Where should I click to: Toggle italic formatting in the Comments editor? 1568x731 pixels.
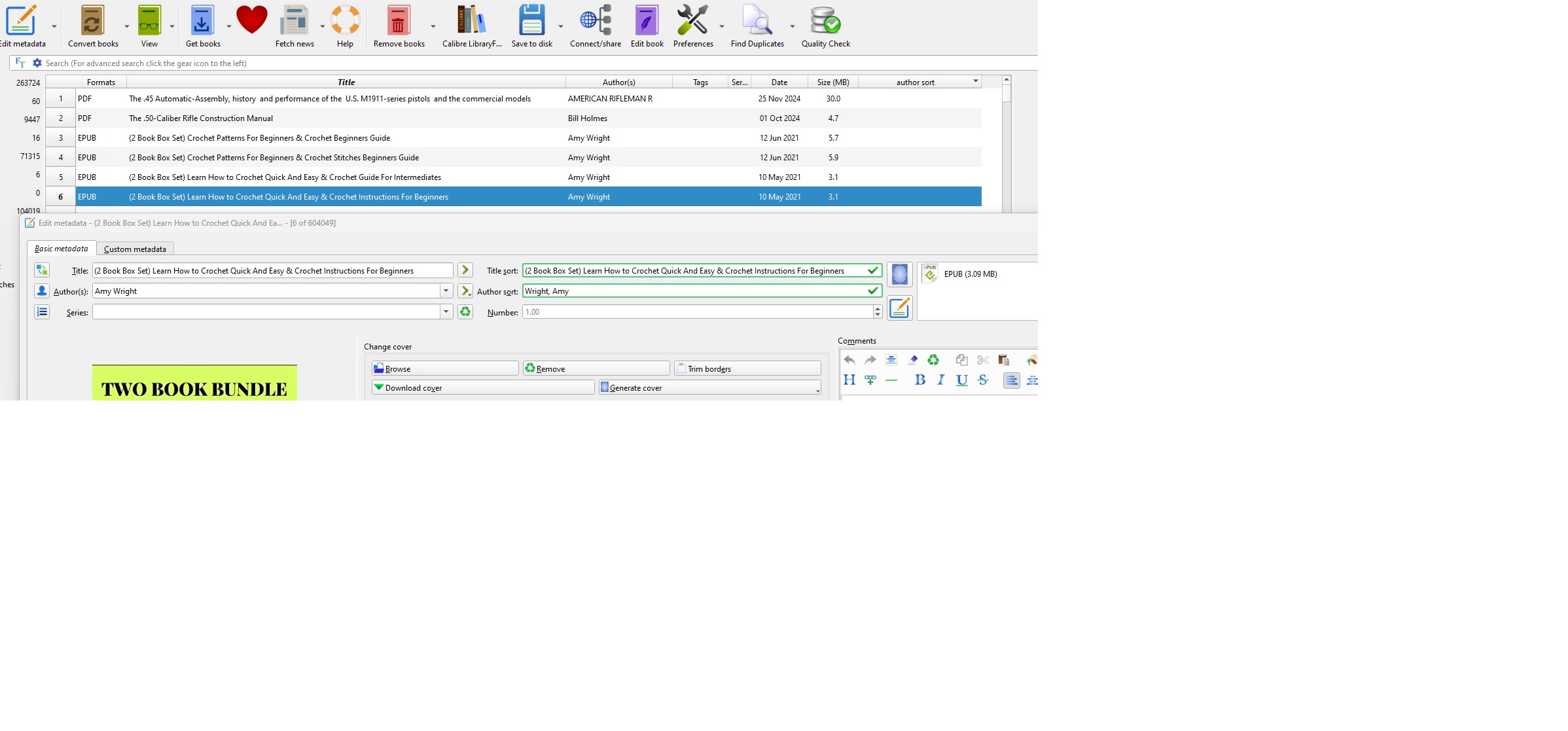(940, 380)
